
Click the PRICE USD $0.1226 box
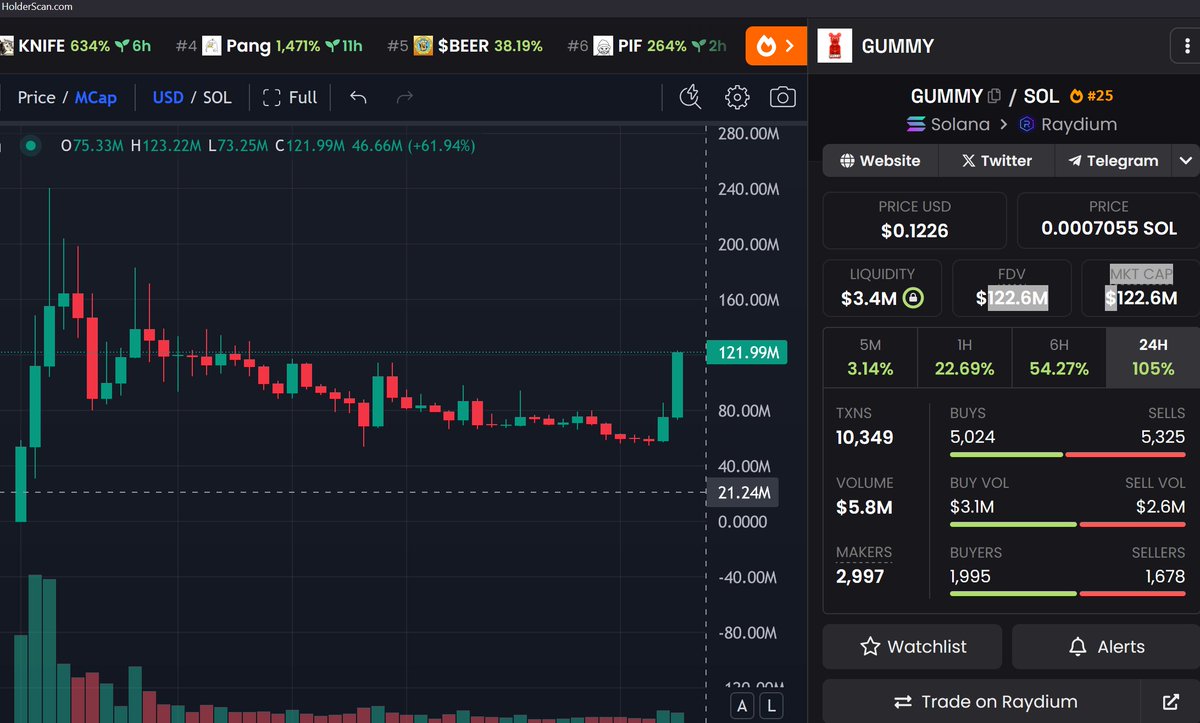914,220
